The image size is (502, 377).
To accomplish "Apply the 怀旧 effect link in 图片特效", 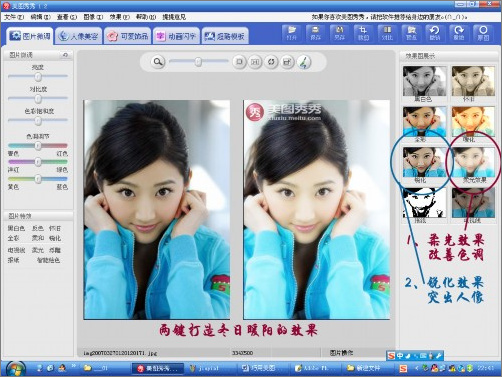I will tap(55, 228).
